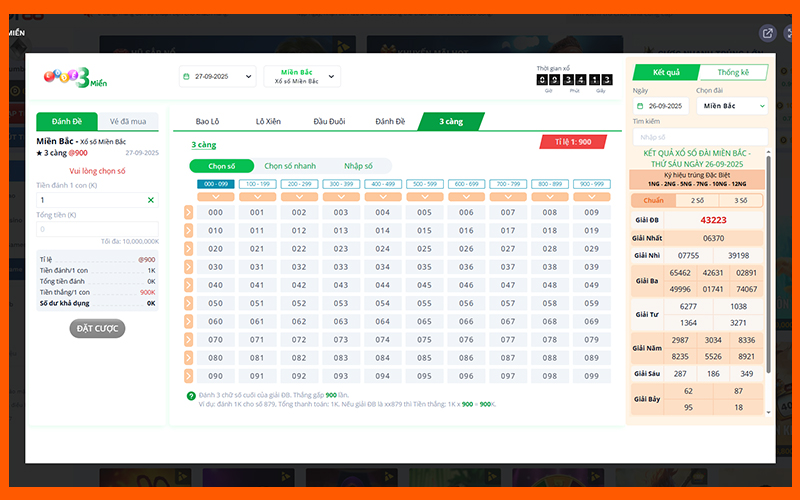The height and width of the screenshot is (500, 800).
Task: Click the arrow beside row 060
Action: (x=188, y=321)
